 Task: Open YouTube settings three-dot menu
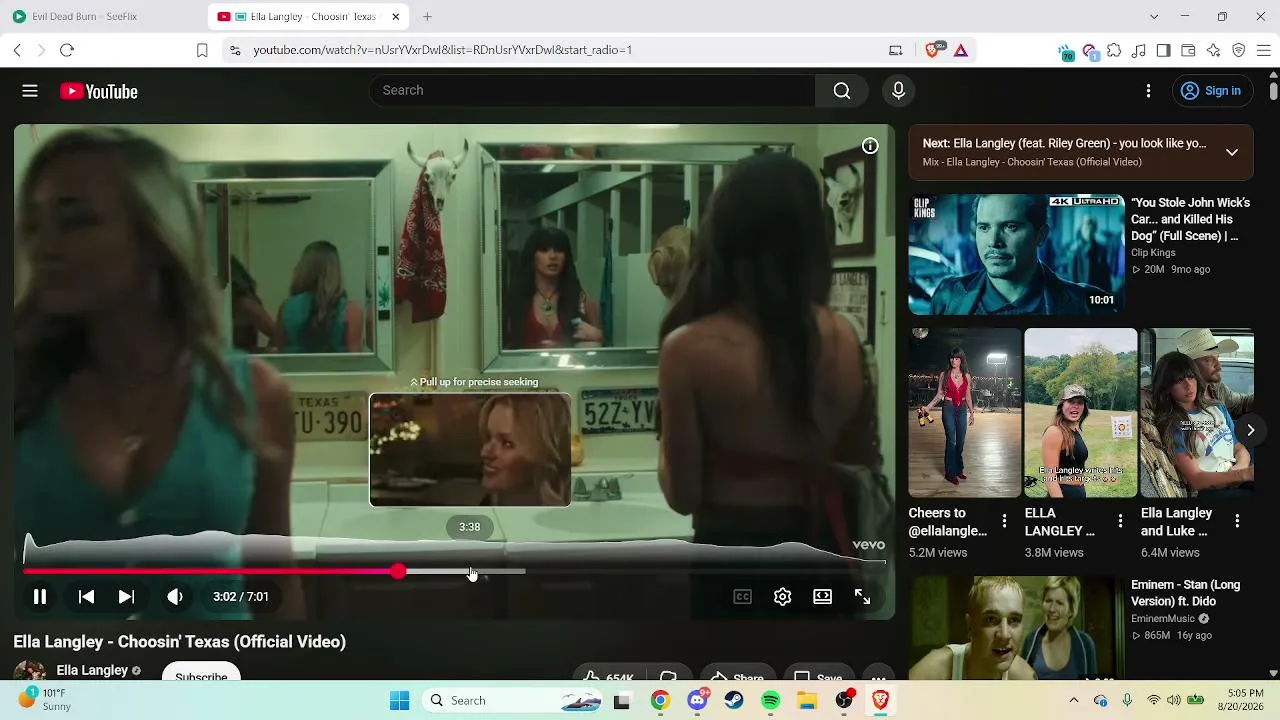pos(1148,91)
